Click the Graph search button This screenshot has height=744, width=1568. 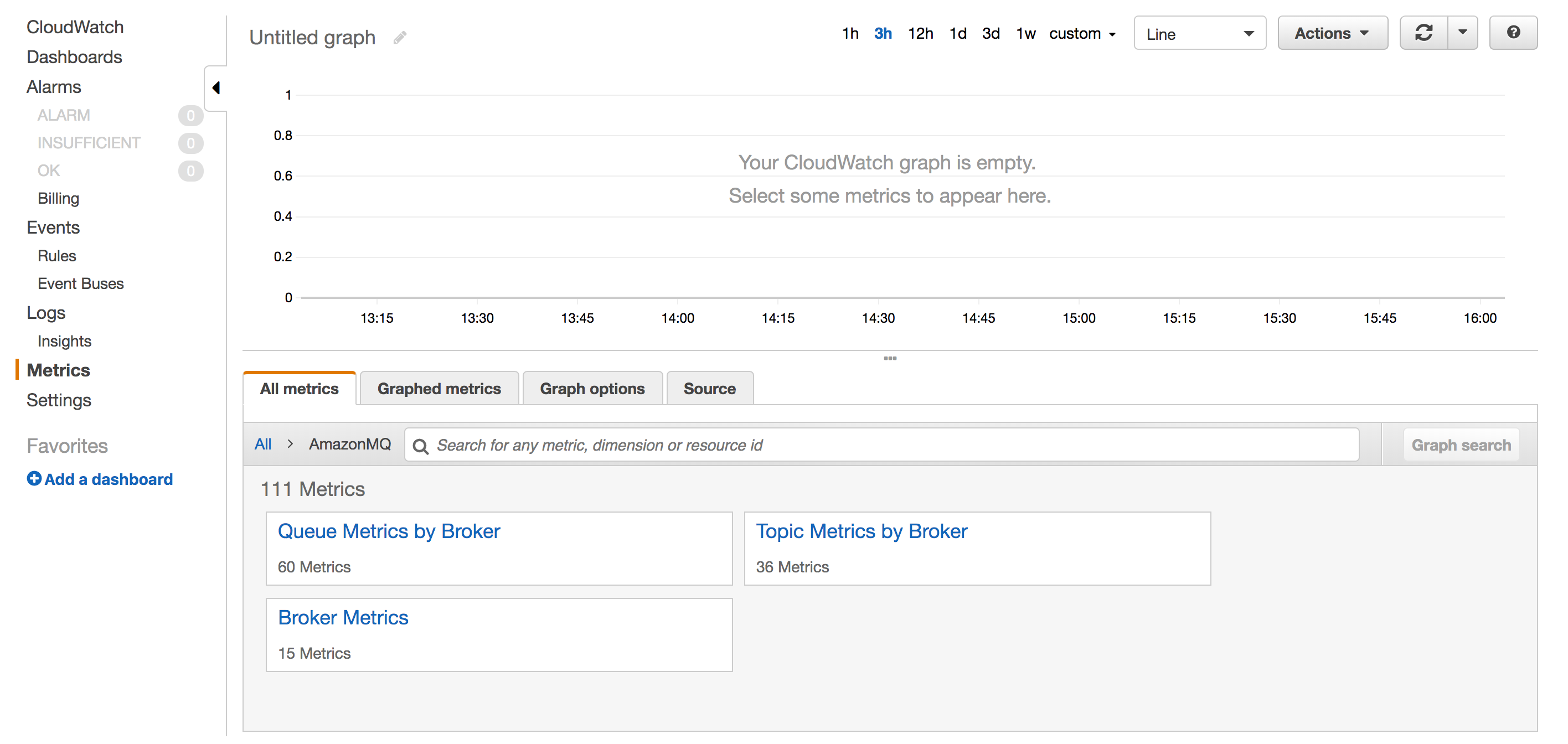[x=1462, y=445]
